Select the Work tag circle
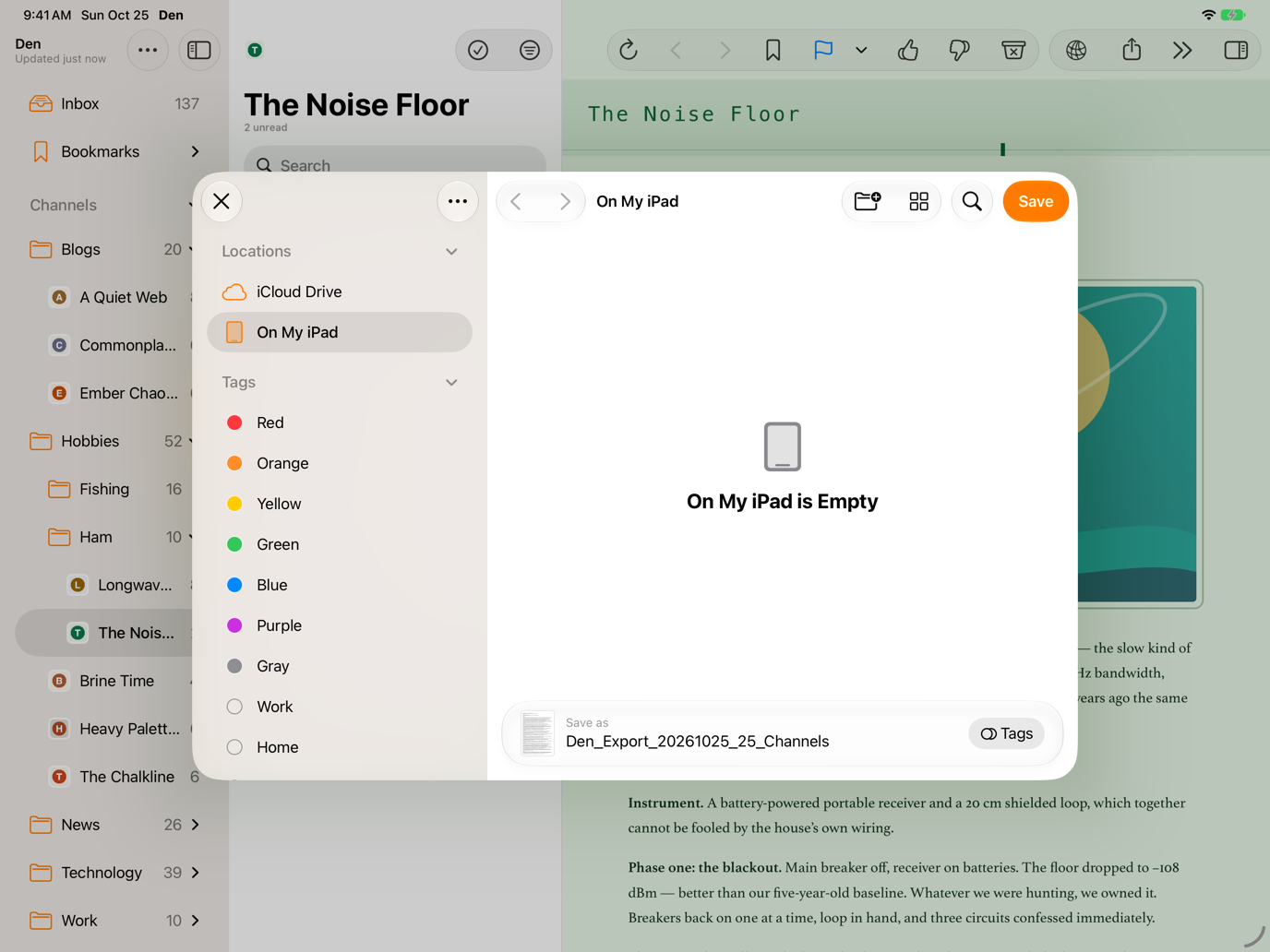Image resolution: width=1270 pixels, height=952 pixels. click(x=234, y=707)
